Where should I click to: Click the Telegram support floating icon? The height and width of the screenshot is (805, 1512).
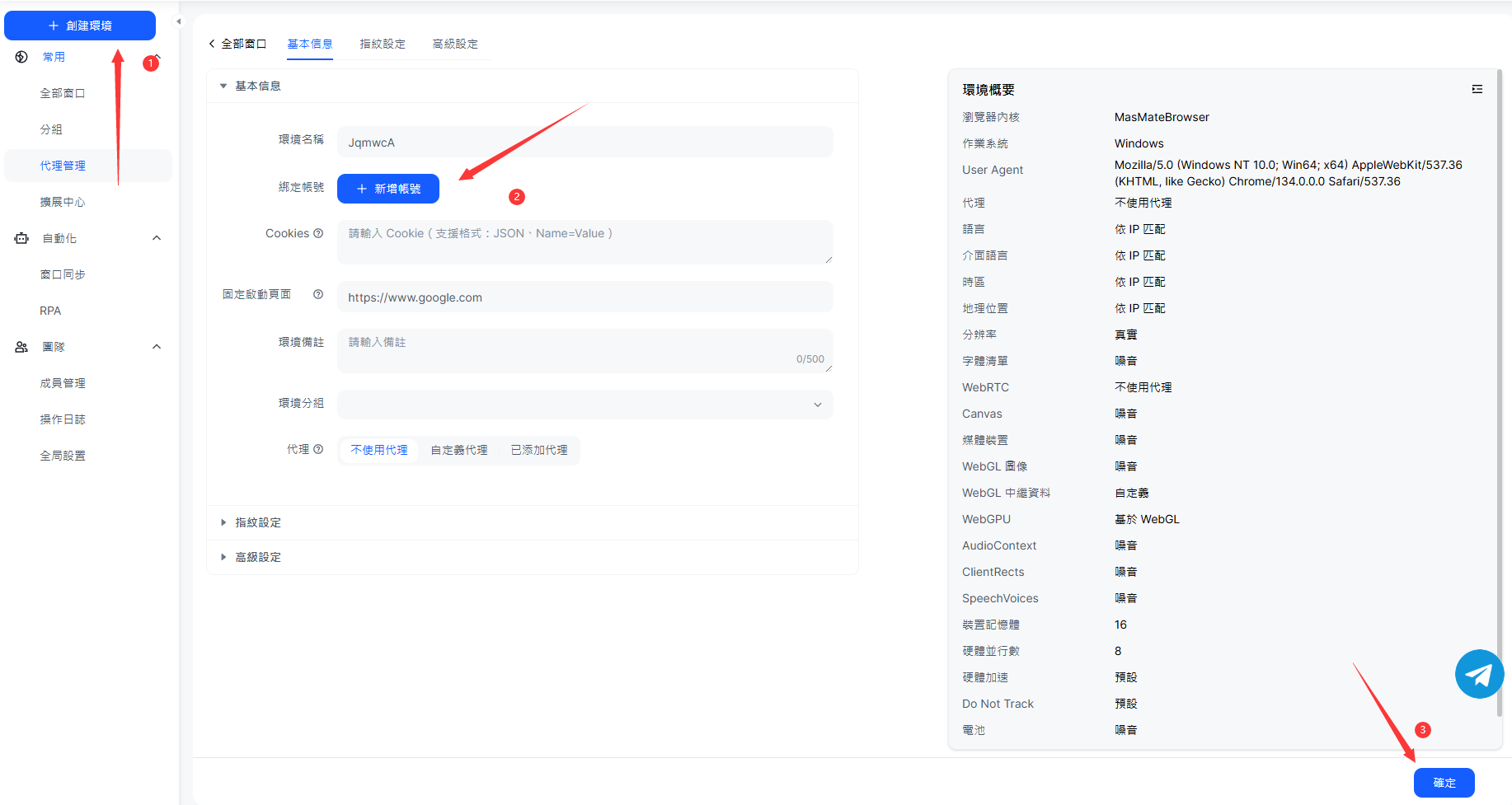point(1479,674)
